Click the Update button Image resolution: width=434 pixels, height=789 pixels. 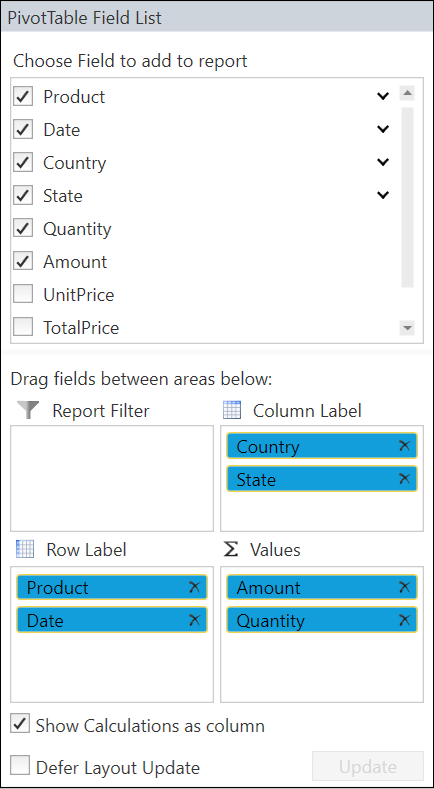click(368, 767)
